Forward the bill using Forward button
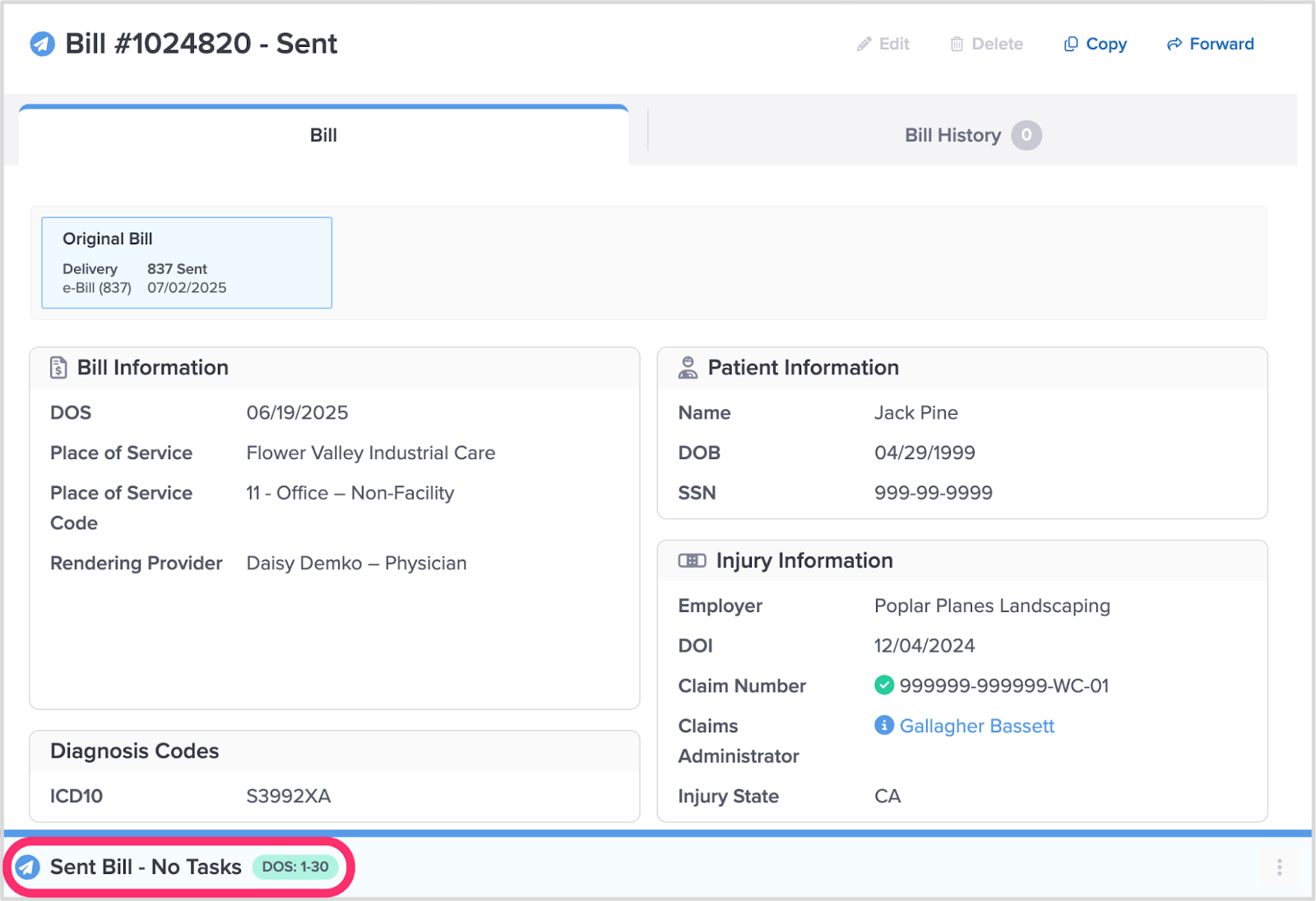 [1210, 44]
